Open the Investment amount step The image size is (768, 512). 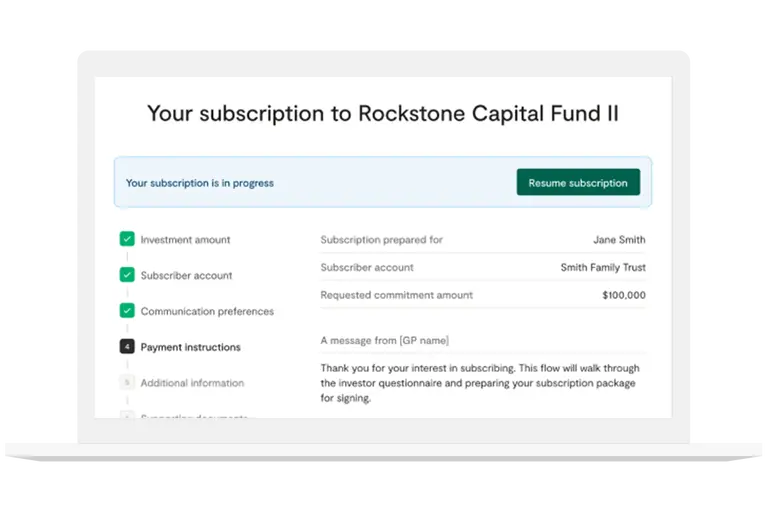185,240
